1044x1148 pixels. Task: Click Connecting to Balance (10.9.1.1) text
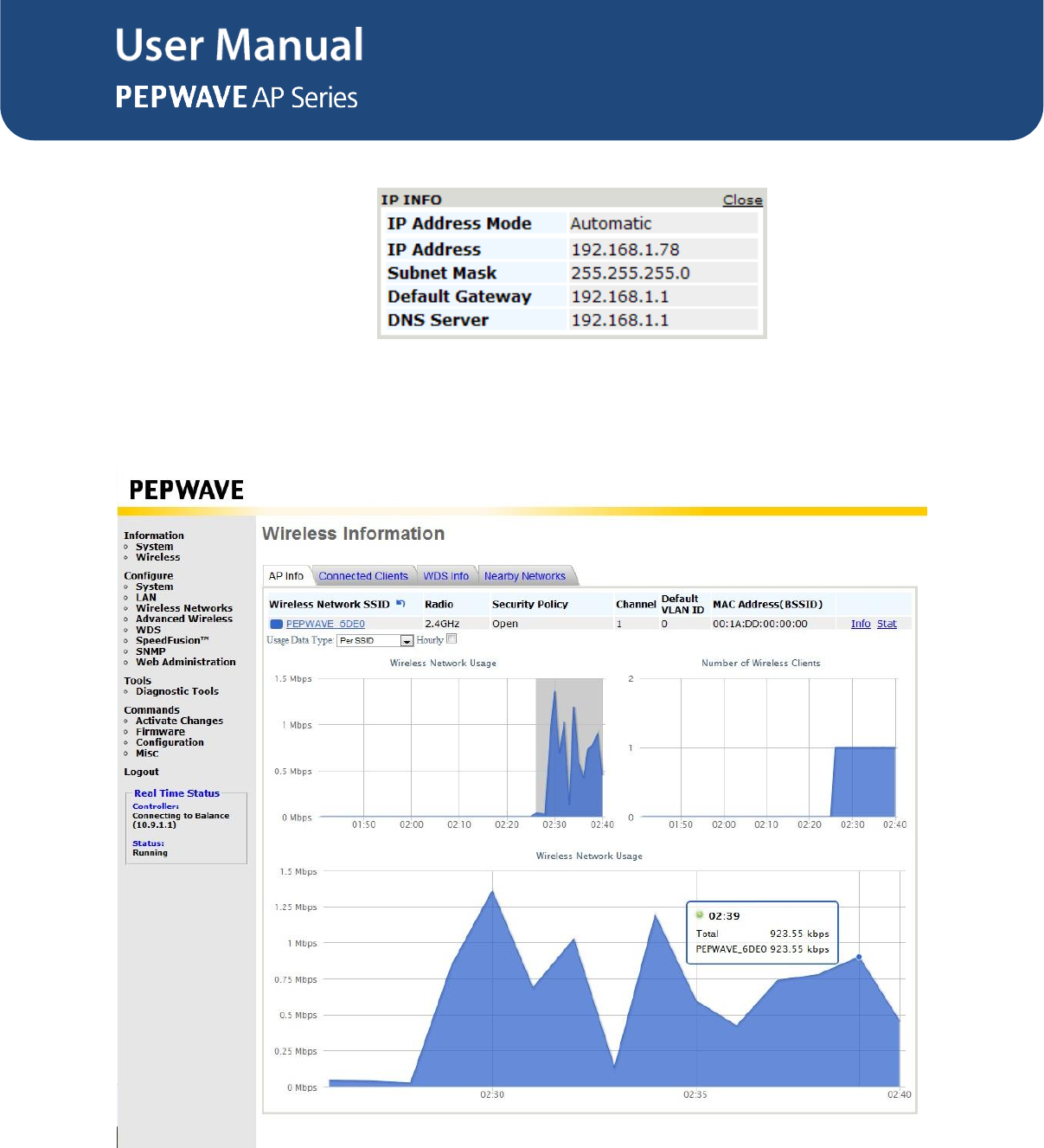point(181,820)
